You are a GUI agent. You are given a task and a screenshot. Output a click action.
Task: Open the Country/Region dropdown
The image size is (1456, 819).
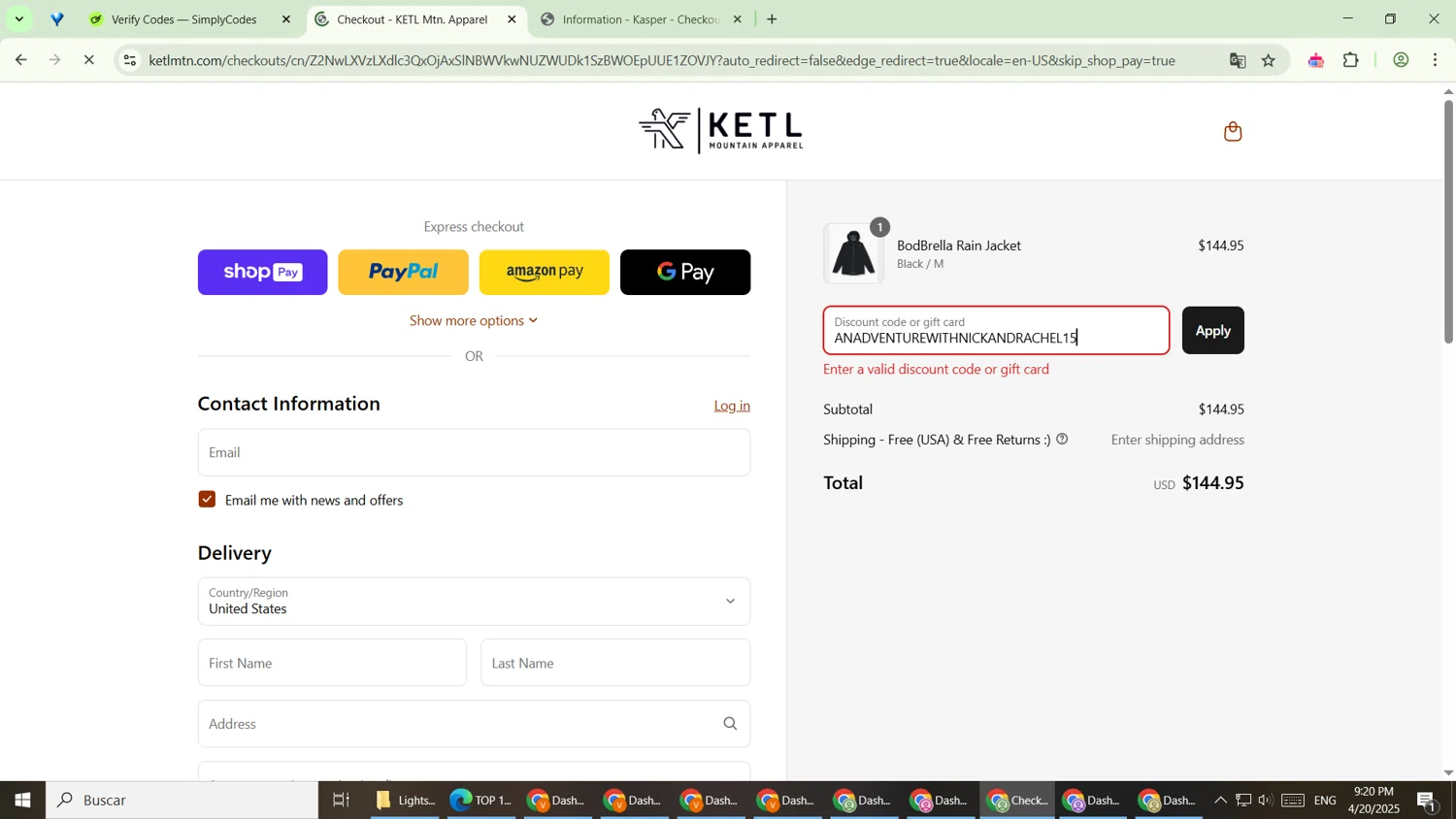474,602
